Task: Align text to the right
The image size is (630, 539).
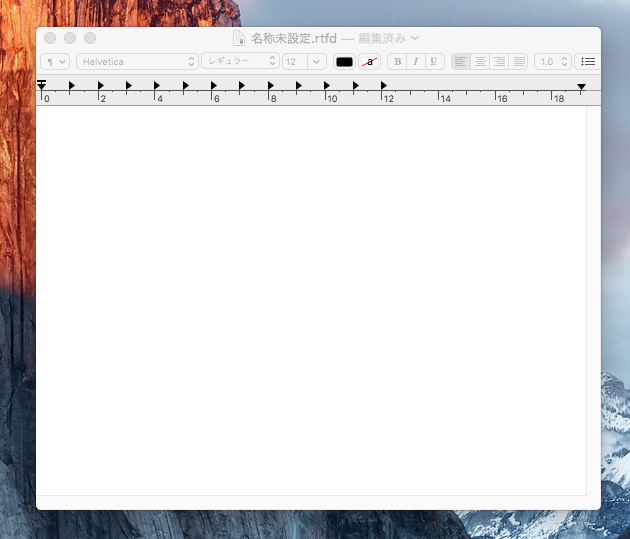Action: [x=499, y=62]
